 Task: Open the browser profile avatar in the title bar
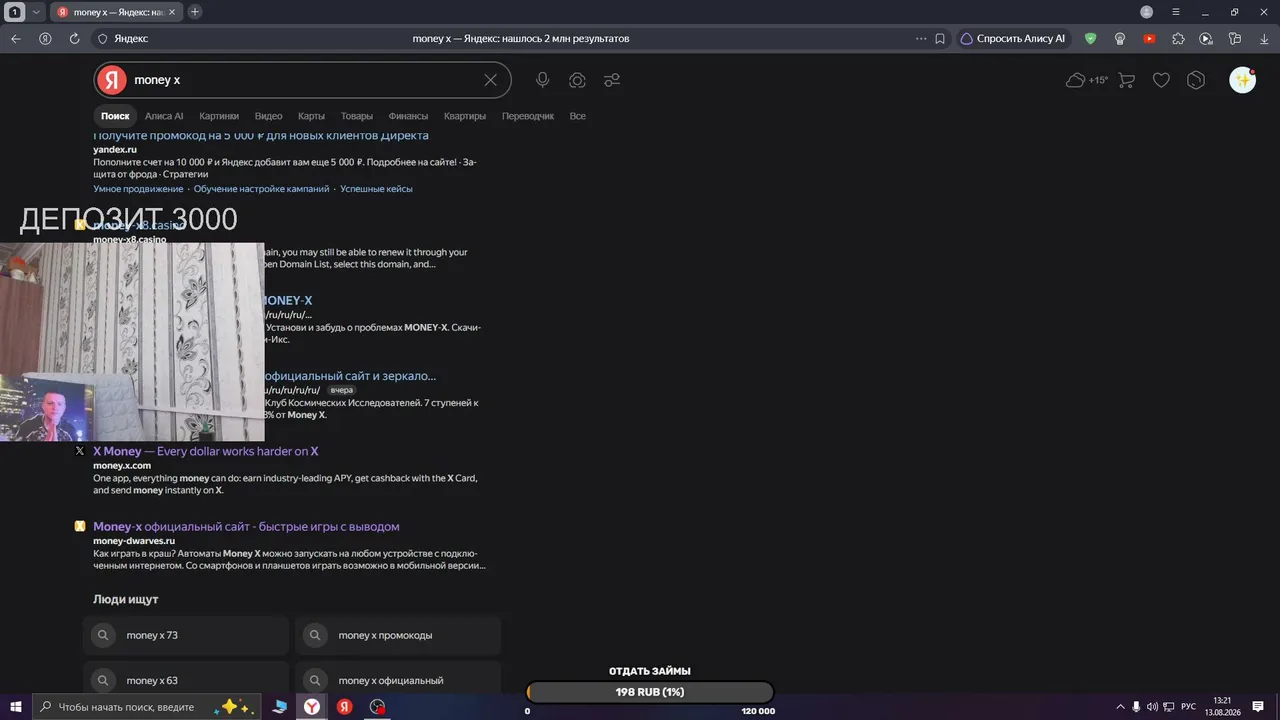[x=1147, y=12]
